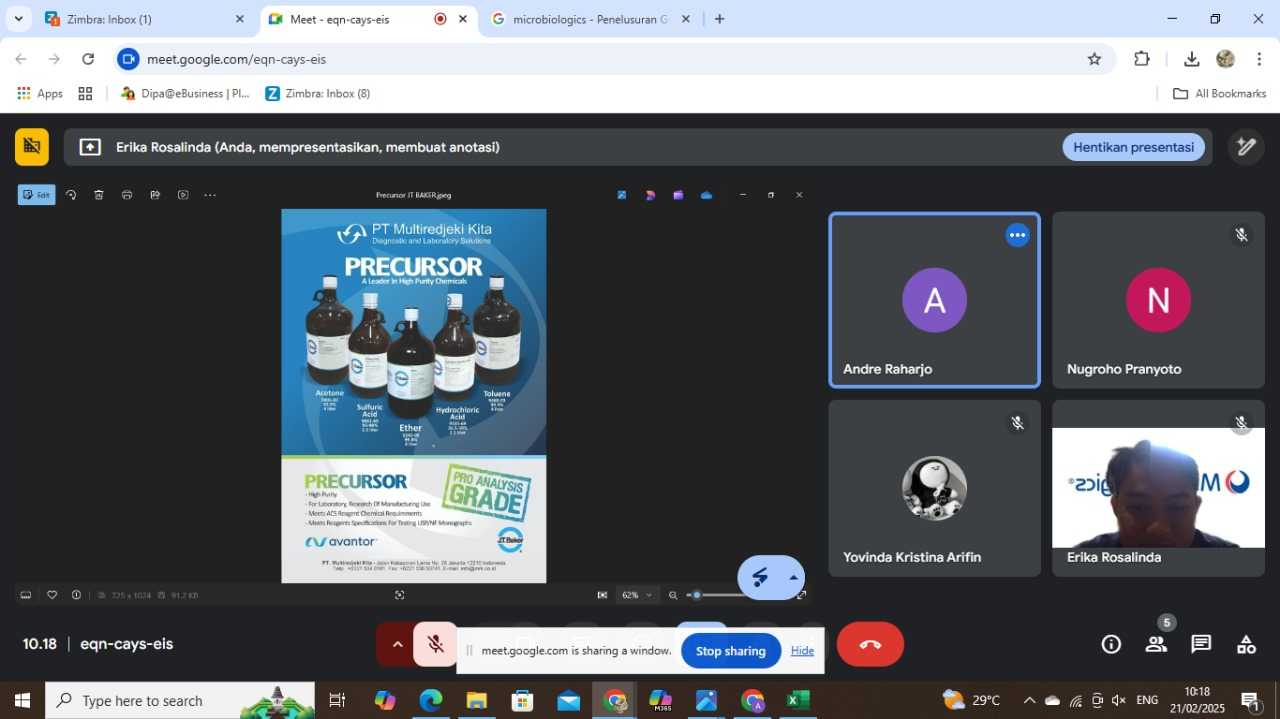Open the photo viewer's three-dot more menu
Viewport: 1280px width, 719px height.
(x=210, y=195)
